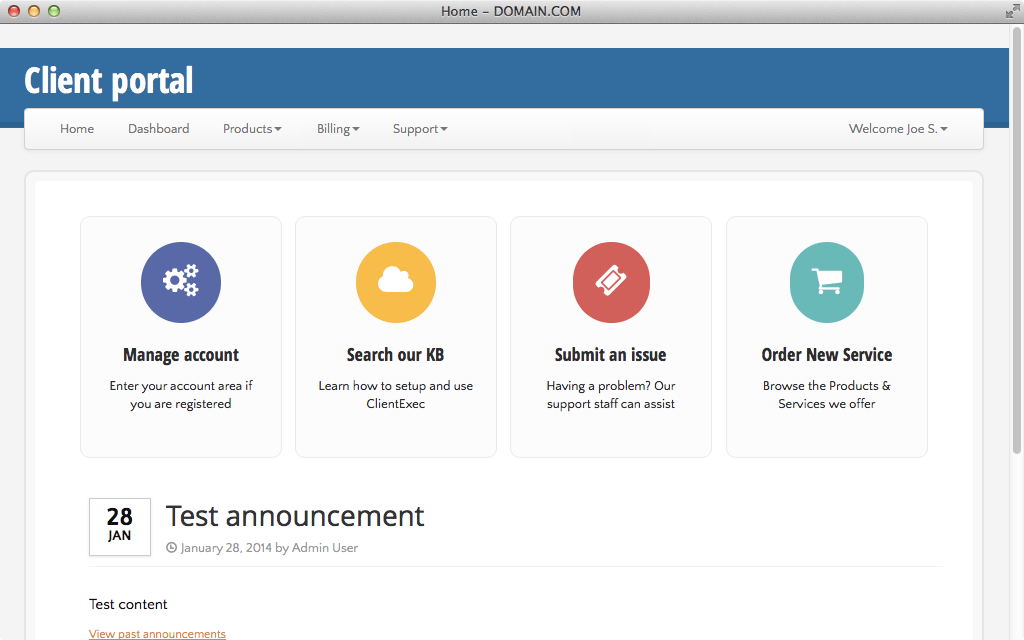This screenshot has width=1024, height=640.
Task: Click the shopping cart icon for ordering
Action: click(826, 282)
